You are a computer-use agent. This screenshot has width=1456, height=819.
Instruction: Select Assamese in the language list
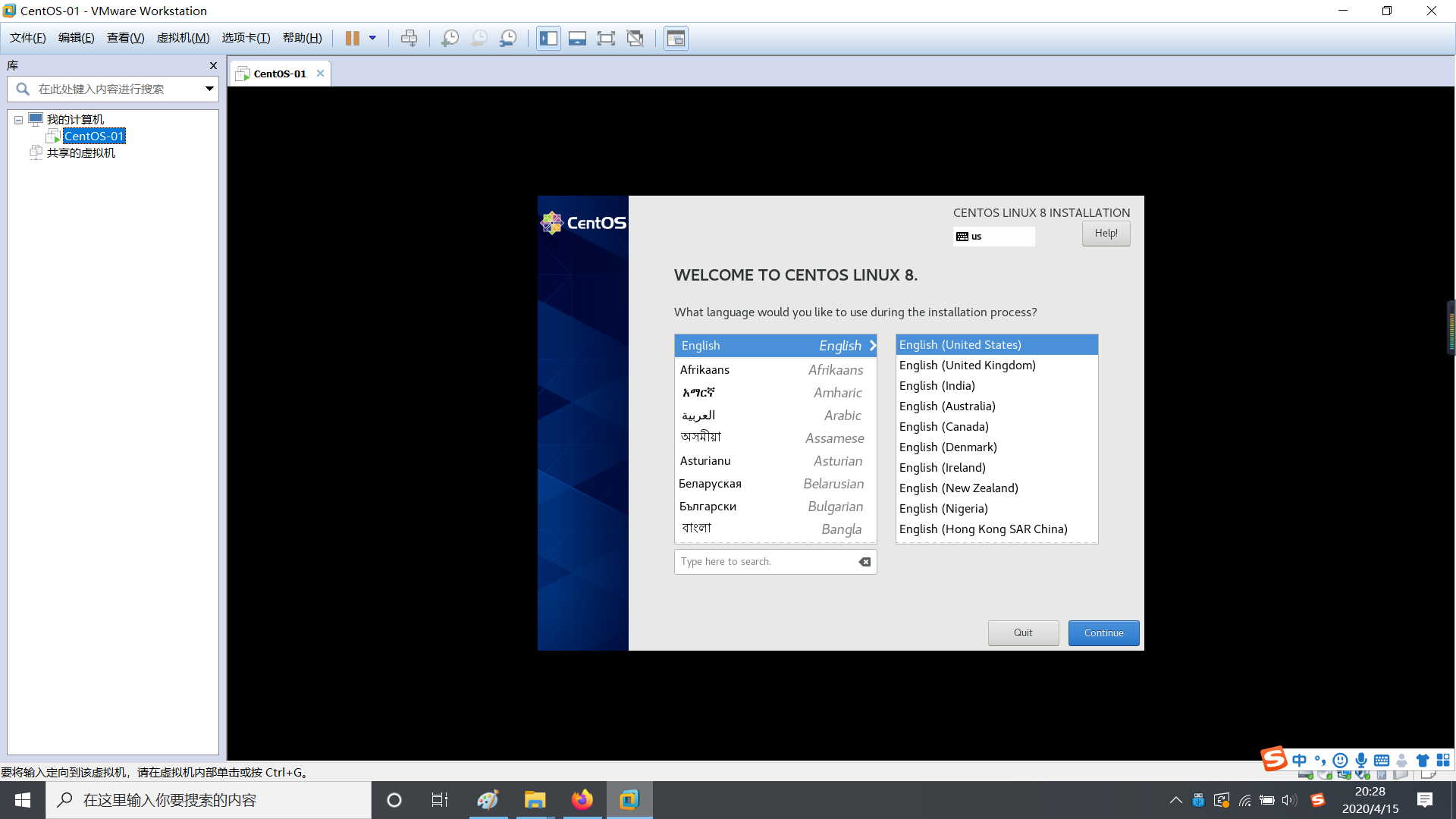pyautogui.click(x=775, y=438)
